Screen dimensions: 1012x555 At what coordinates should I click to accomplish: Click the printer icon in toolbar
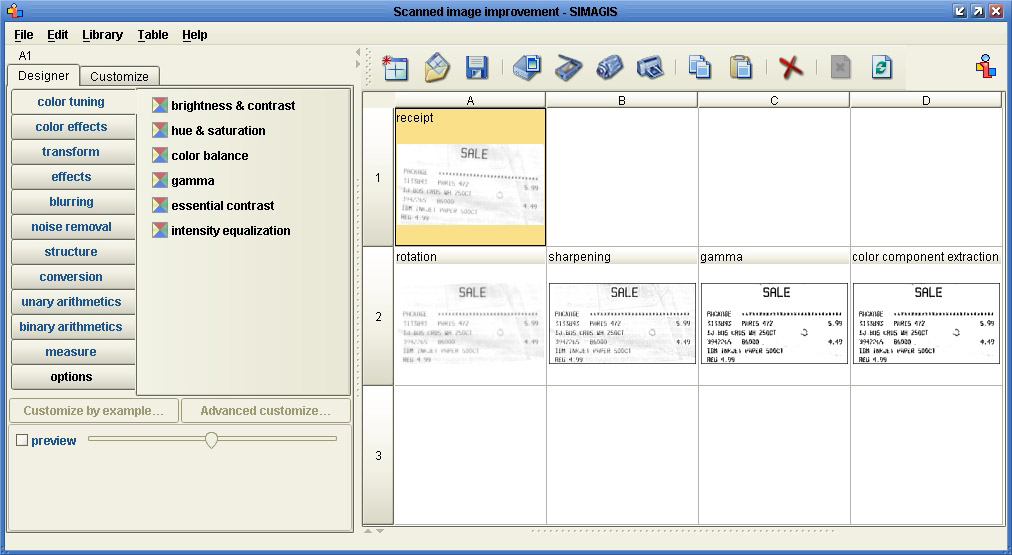pos(650,68)
